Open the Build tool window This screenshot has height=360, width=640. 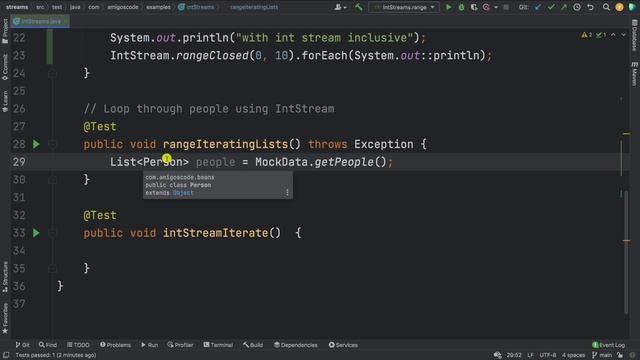coord(253,345)
